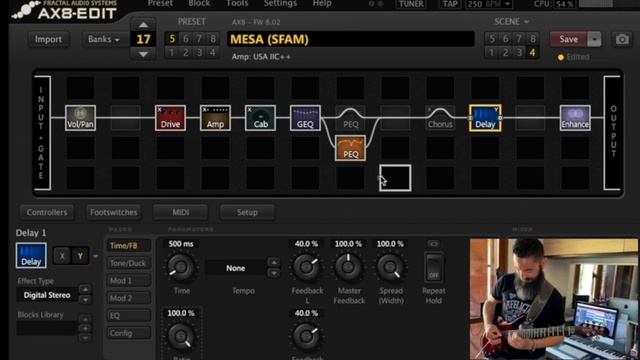The width and height of the screenshot is (640, 360).
Task: Switch to scene 5
Action: tap(491, 39)
